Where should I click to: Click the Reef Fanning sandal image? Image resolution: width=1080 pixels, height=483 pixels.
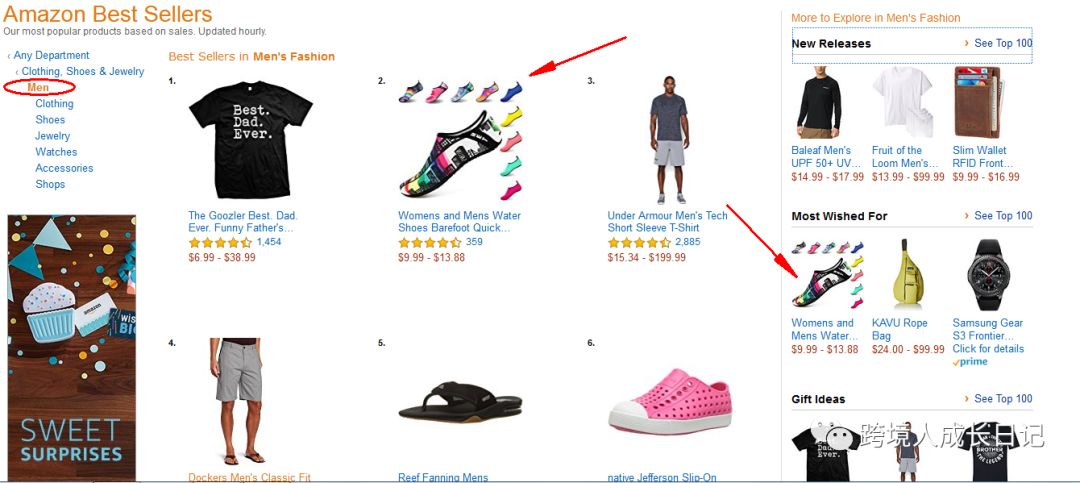[x=460, y=402]
